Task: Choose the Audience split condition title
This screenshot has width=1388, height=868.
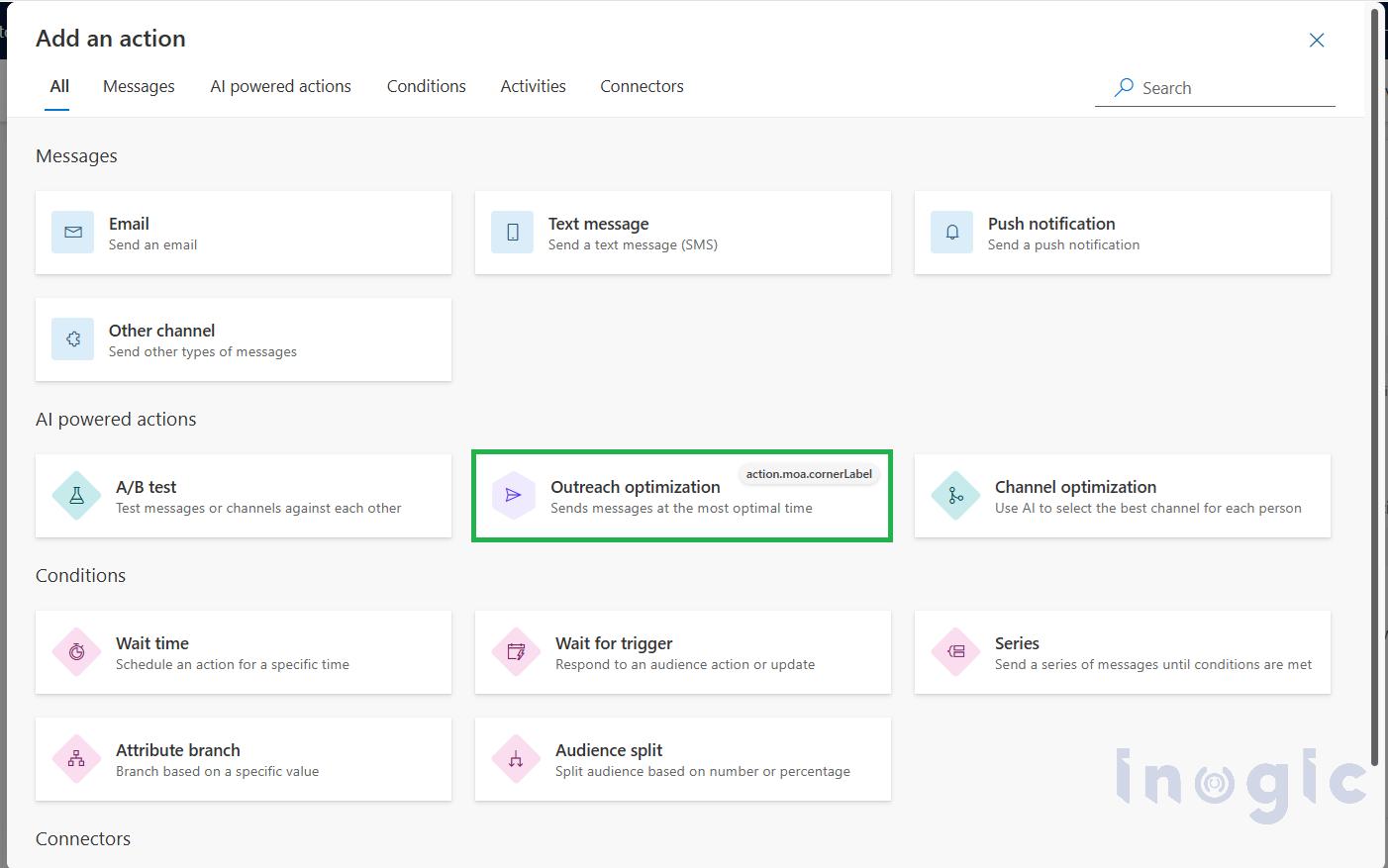Action: pos(609,750)
